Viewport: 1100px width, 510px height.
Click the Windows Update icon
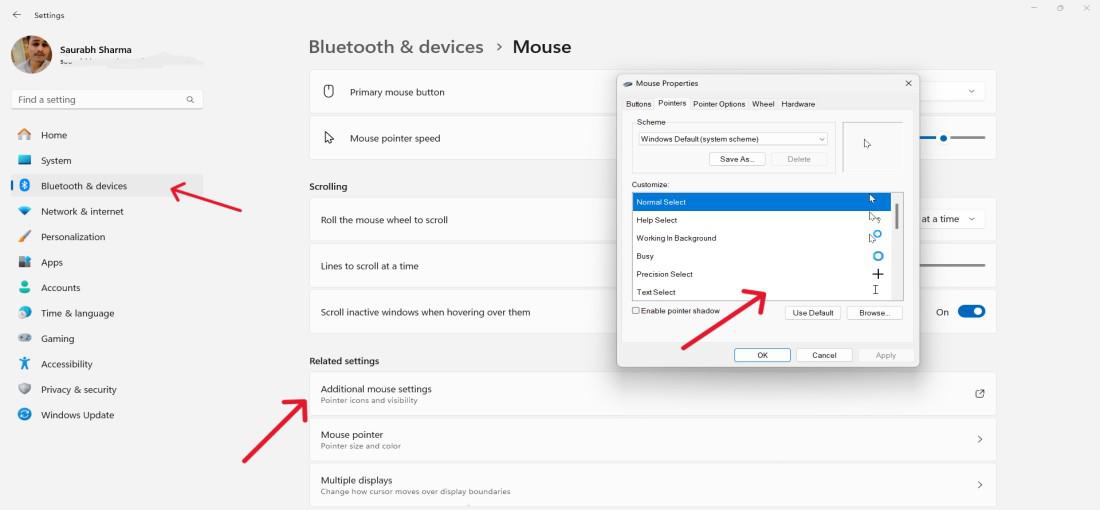(x=24, y=415)
